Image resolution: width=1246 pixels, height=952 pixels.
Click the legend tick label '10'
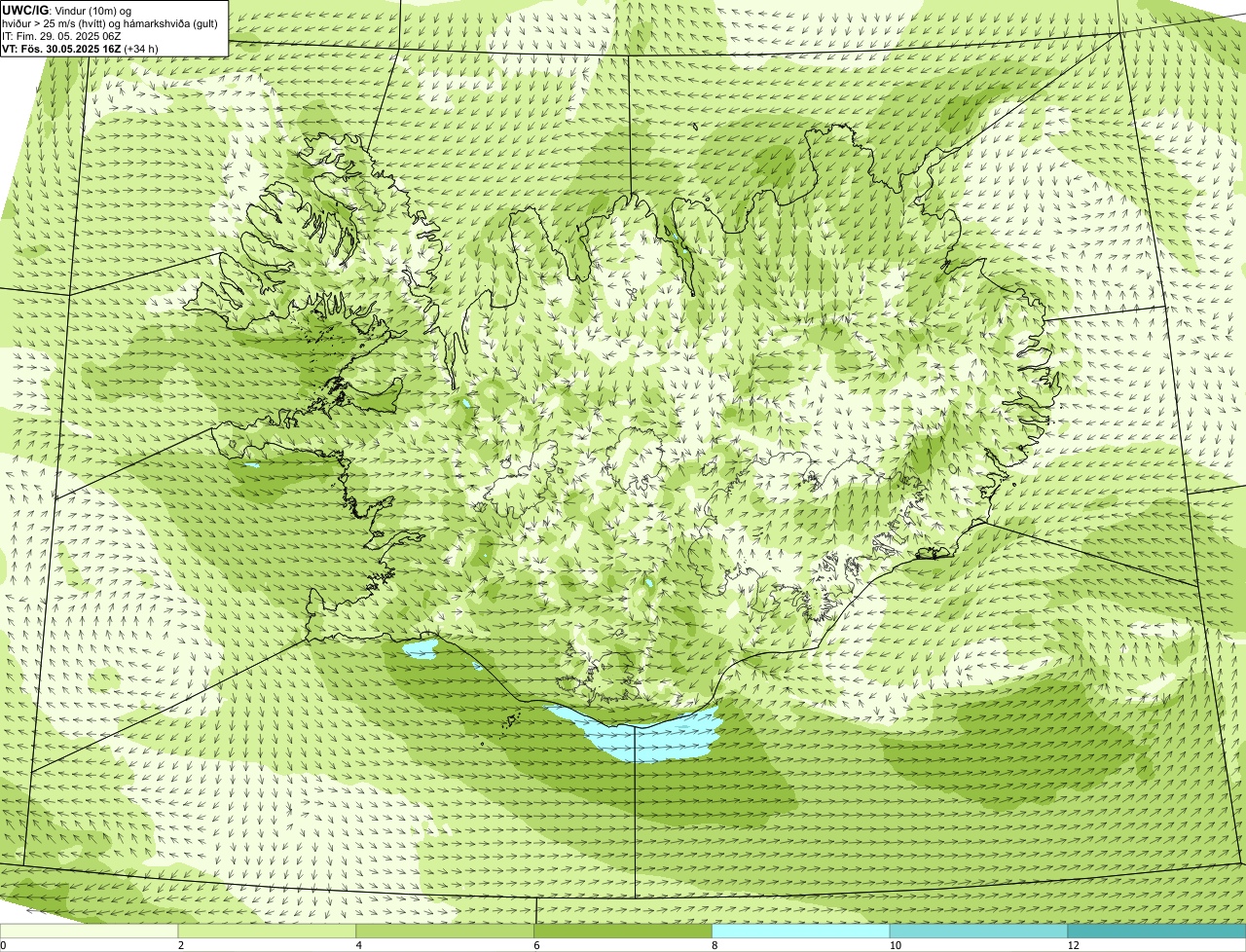click(895, 945)
